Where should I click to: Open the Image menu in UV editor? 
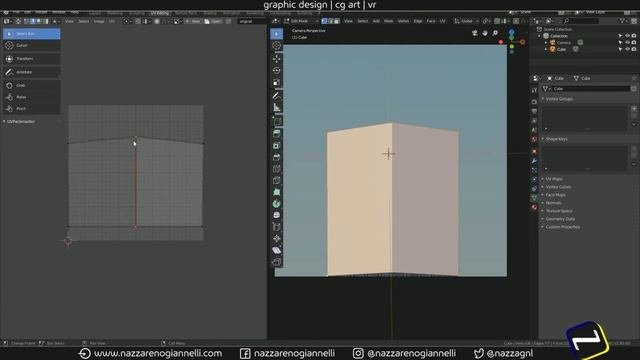coord(99,21)
